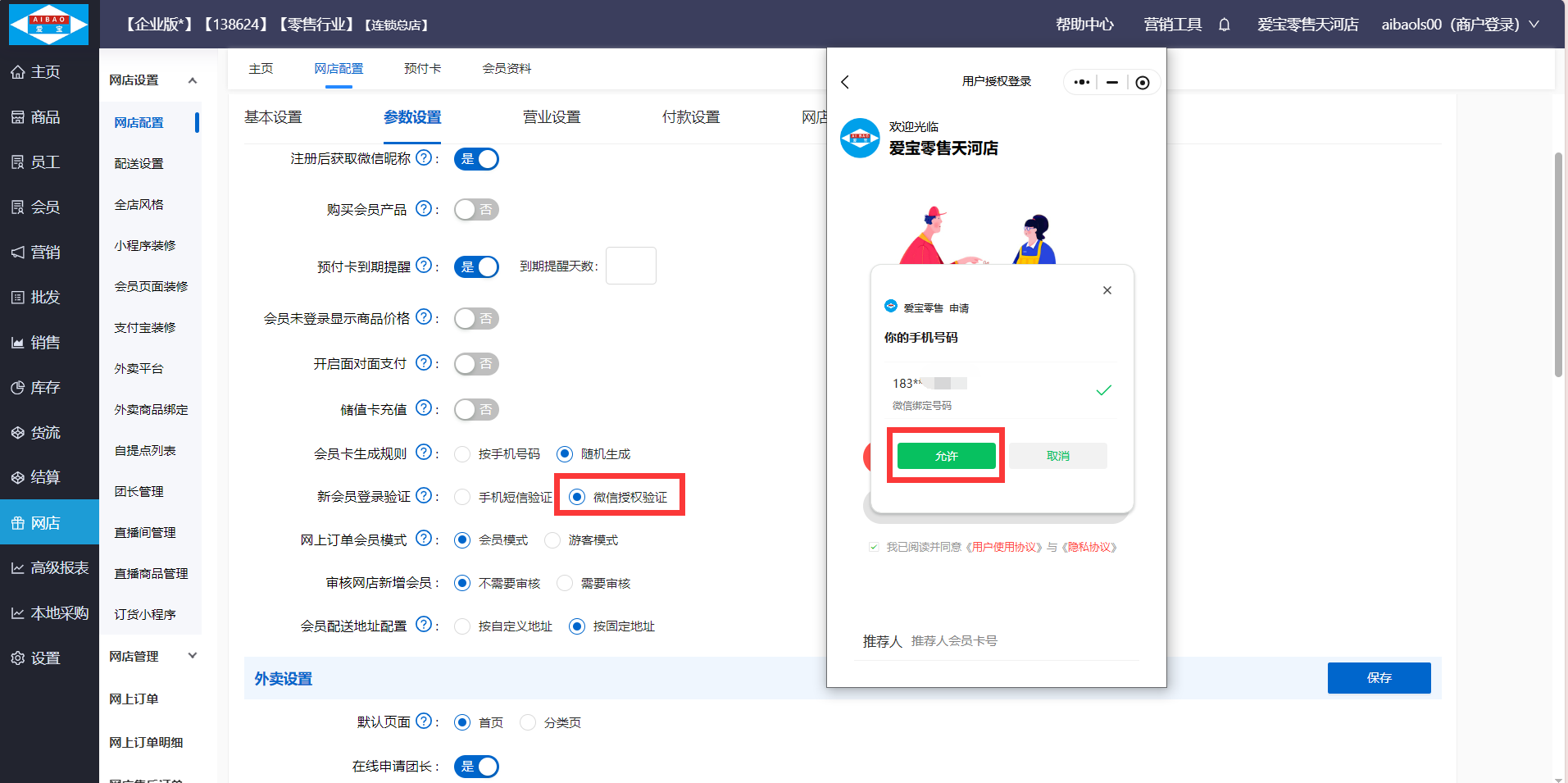Click help icon next to 会员卡生成规则
This screenshot has width=1568, height=783.
[x=423, y=453]
